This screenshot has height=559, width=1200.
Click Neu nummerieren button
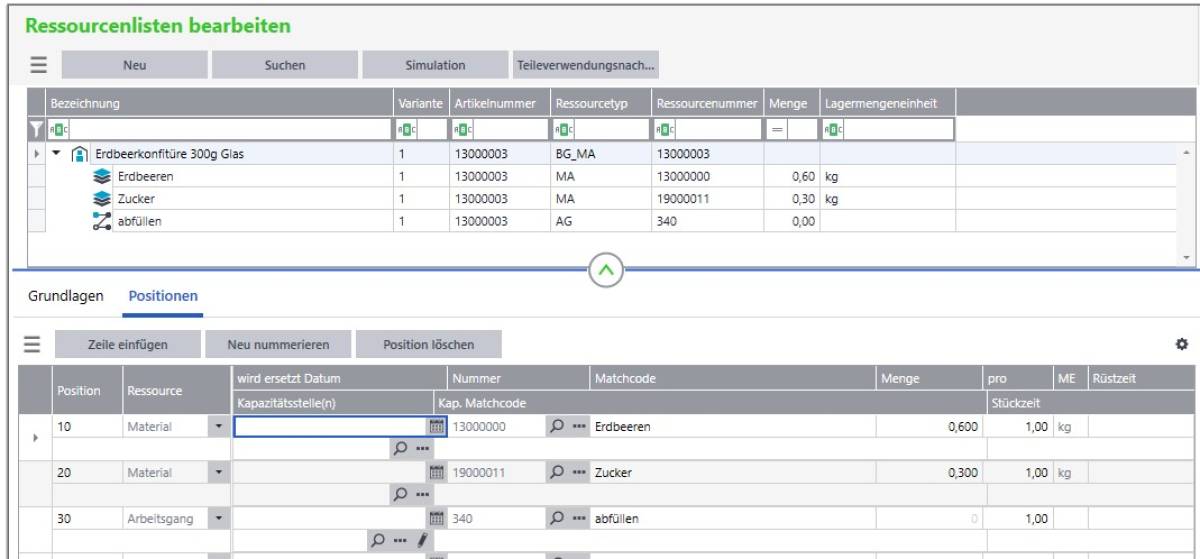tap(276, 343)
